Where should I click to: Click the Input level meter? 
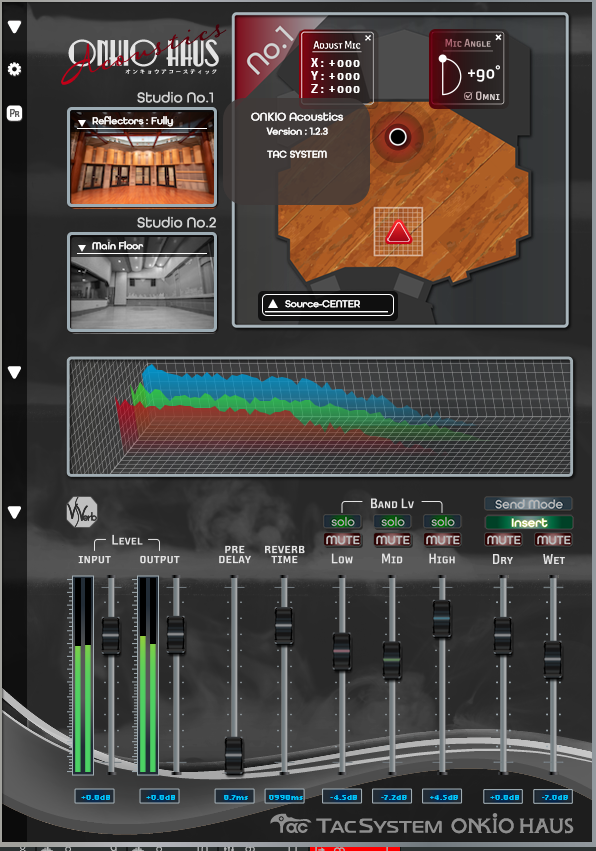coord(83,675)
